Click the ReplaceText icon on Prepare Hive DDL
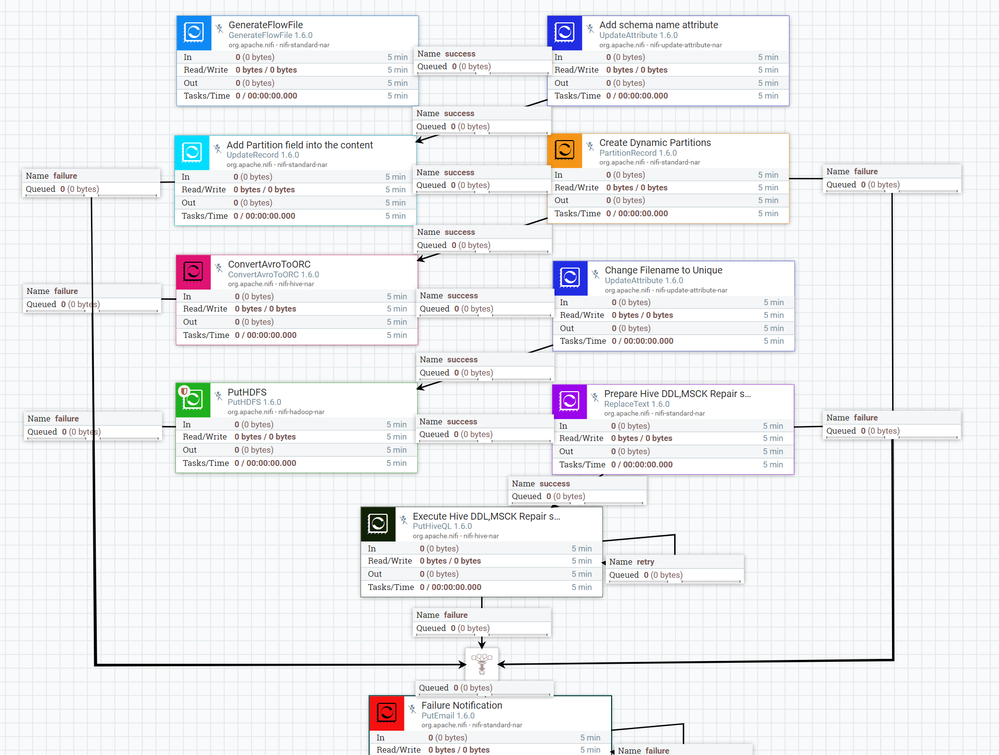This screenshot has height=755, width=999. click(x=569, y=401)
